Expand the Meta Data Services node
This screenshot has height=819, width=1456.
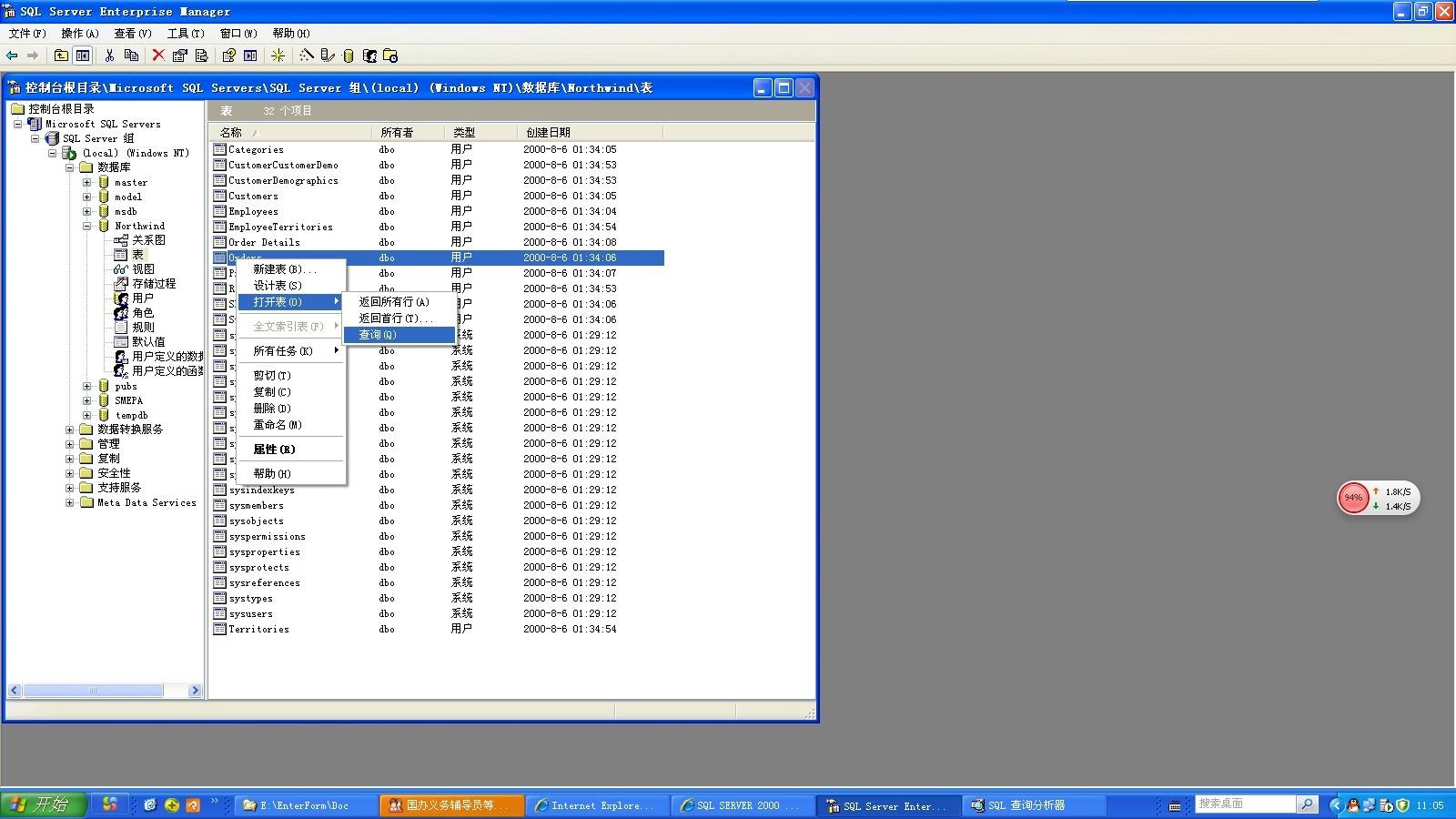(70, 502)
